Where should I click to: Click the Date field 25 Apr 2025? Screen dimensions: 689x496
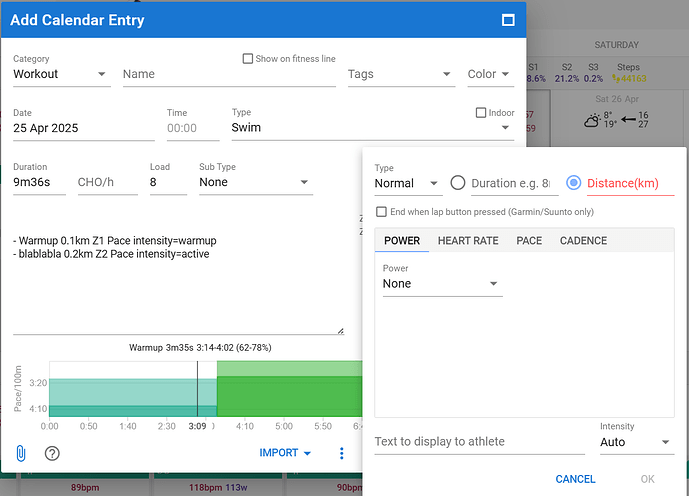(x=84, y=128)
